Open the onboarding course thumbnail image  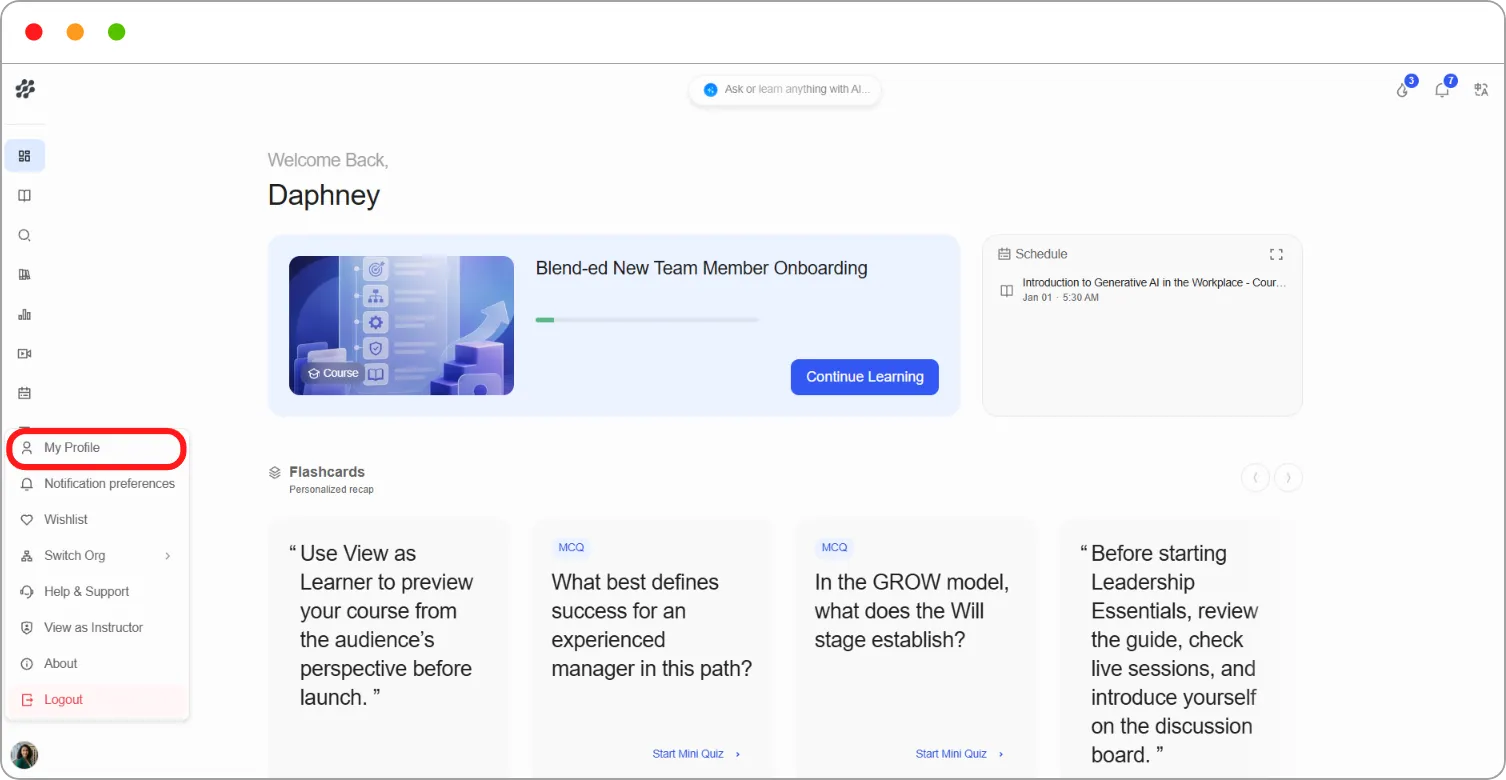tap(401, 325)
